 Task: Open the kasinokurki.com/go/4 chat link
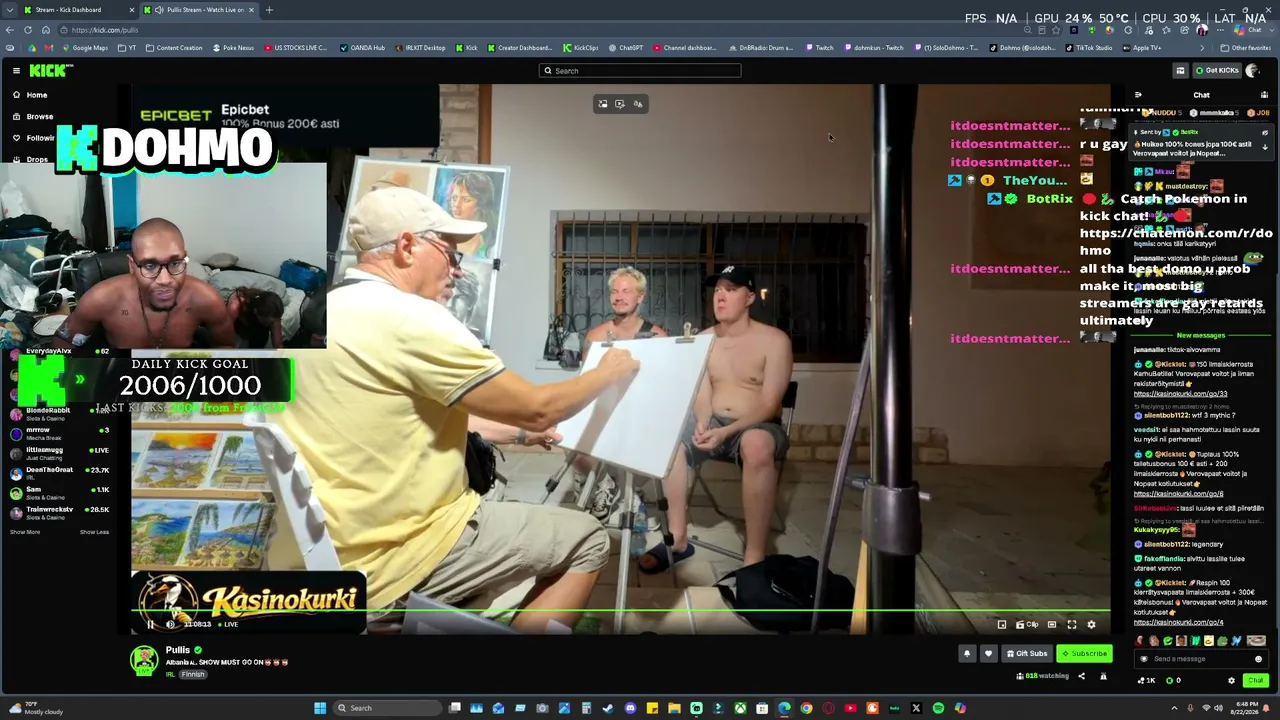[1178, 622]
